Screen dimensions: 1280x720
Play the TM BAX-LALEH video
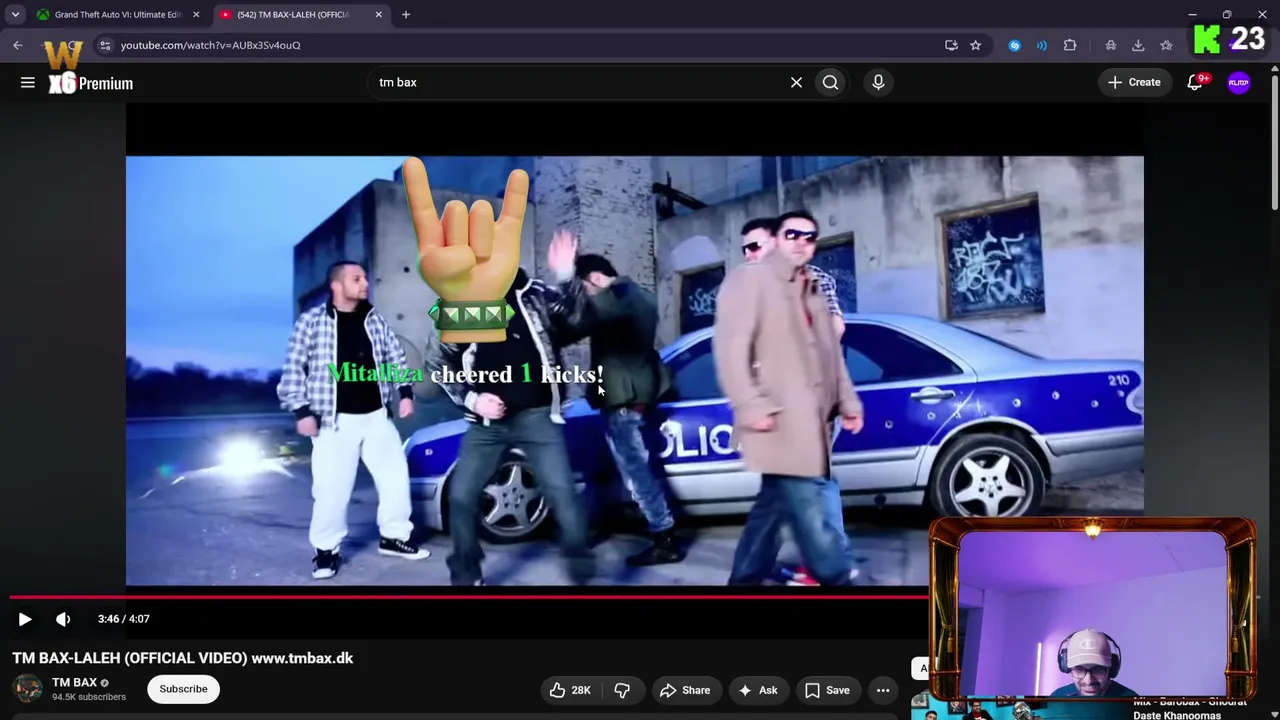pyautogui.click(x=25, y=619)
